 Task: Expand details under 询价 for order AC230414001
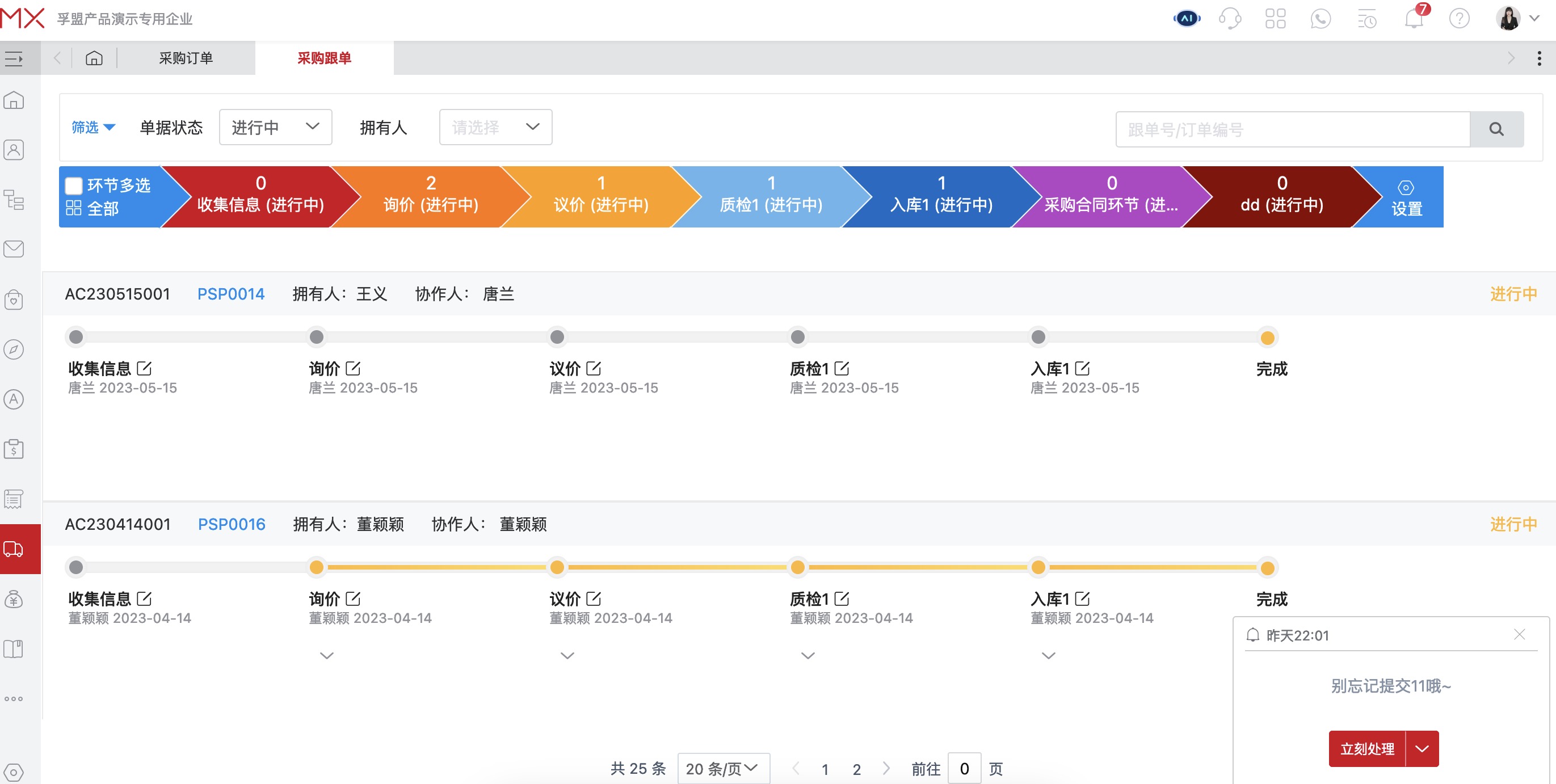(x=326, y=655)
